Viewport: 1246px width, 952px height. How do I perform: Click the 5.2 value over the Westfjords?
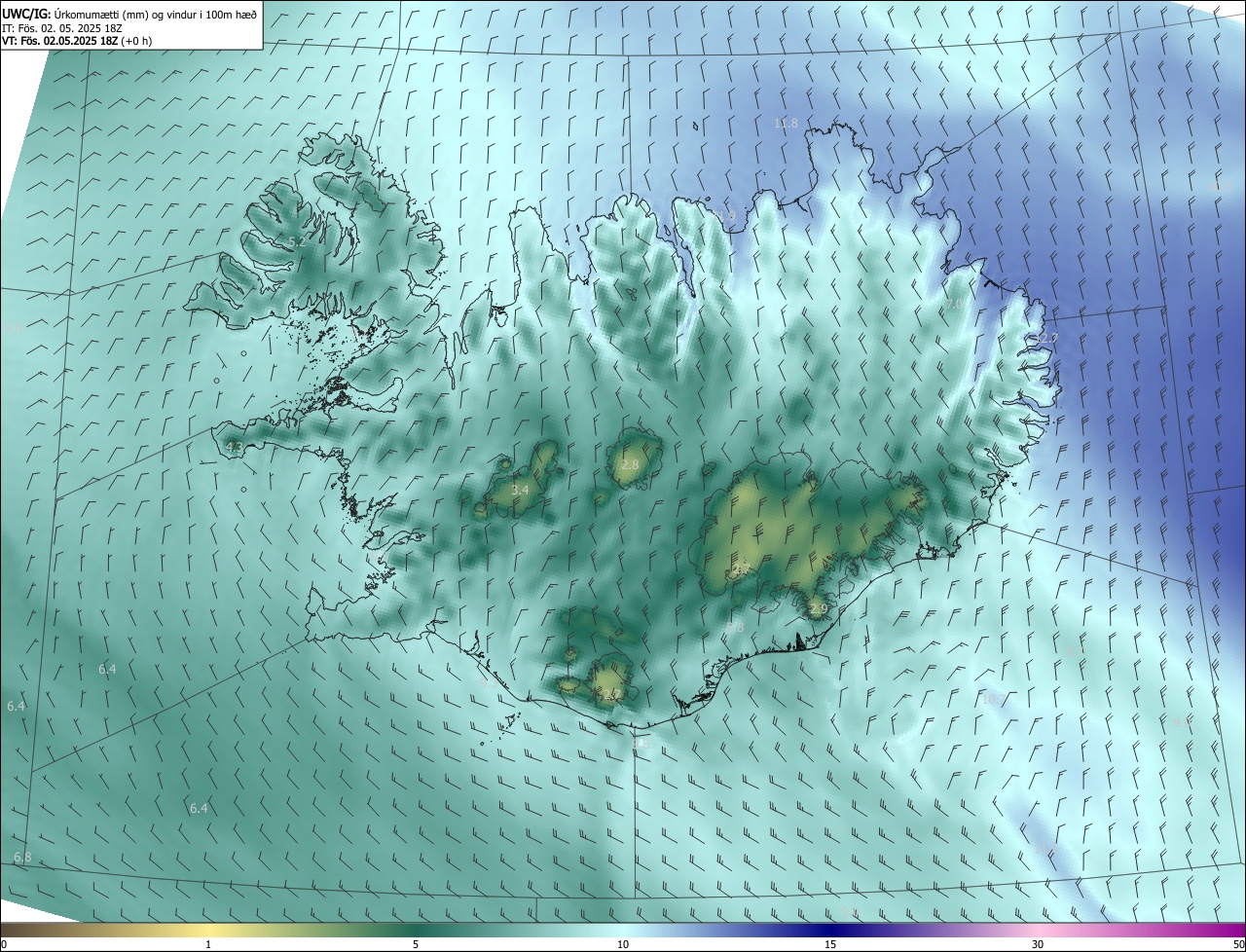(297, 241)
